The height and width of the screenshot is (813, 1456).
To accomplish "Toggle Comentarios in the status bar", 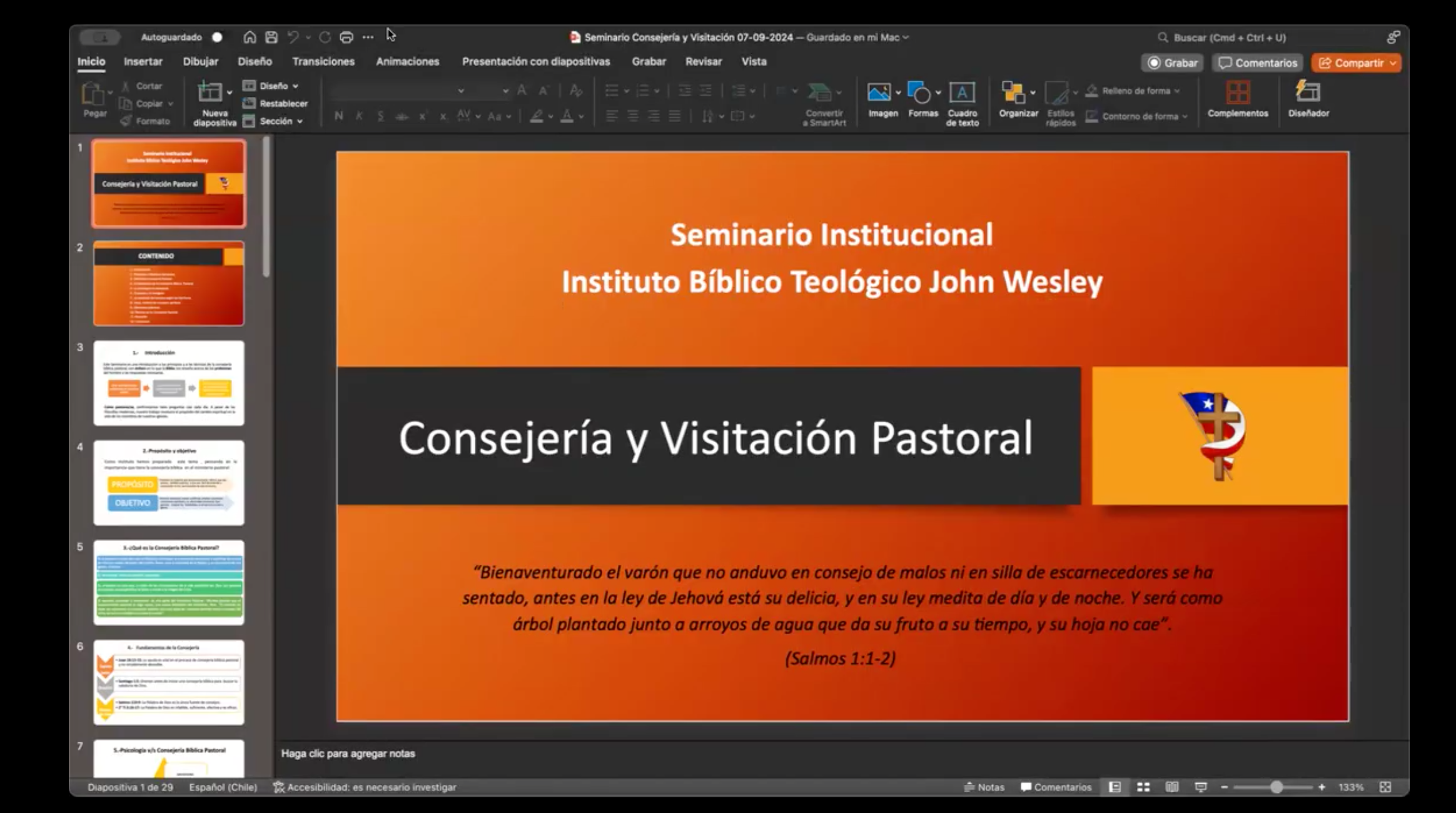I will 1056,787.
